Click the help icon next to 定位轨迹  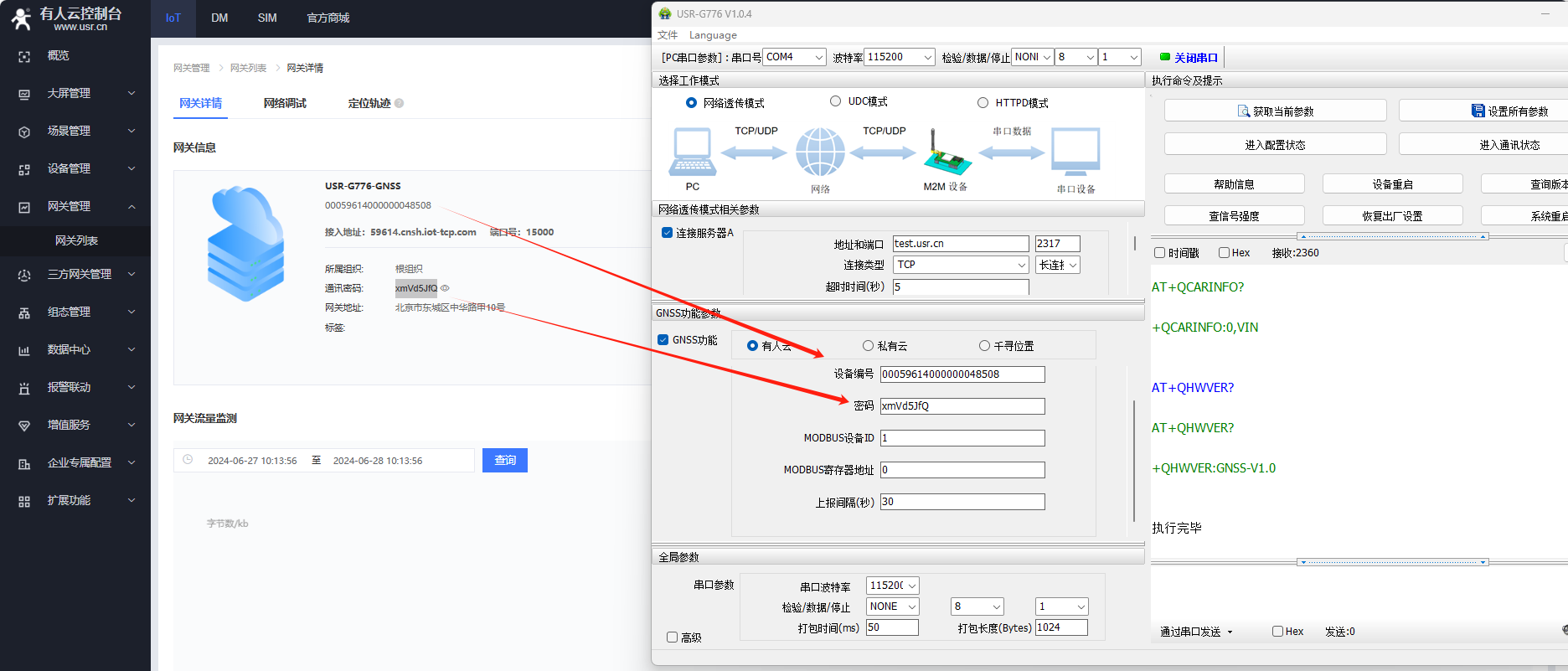pyautogui.click(x=400, y=103)
